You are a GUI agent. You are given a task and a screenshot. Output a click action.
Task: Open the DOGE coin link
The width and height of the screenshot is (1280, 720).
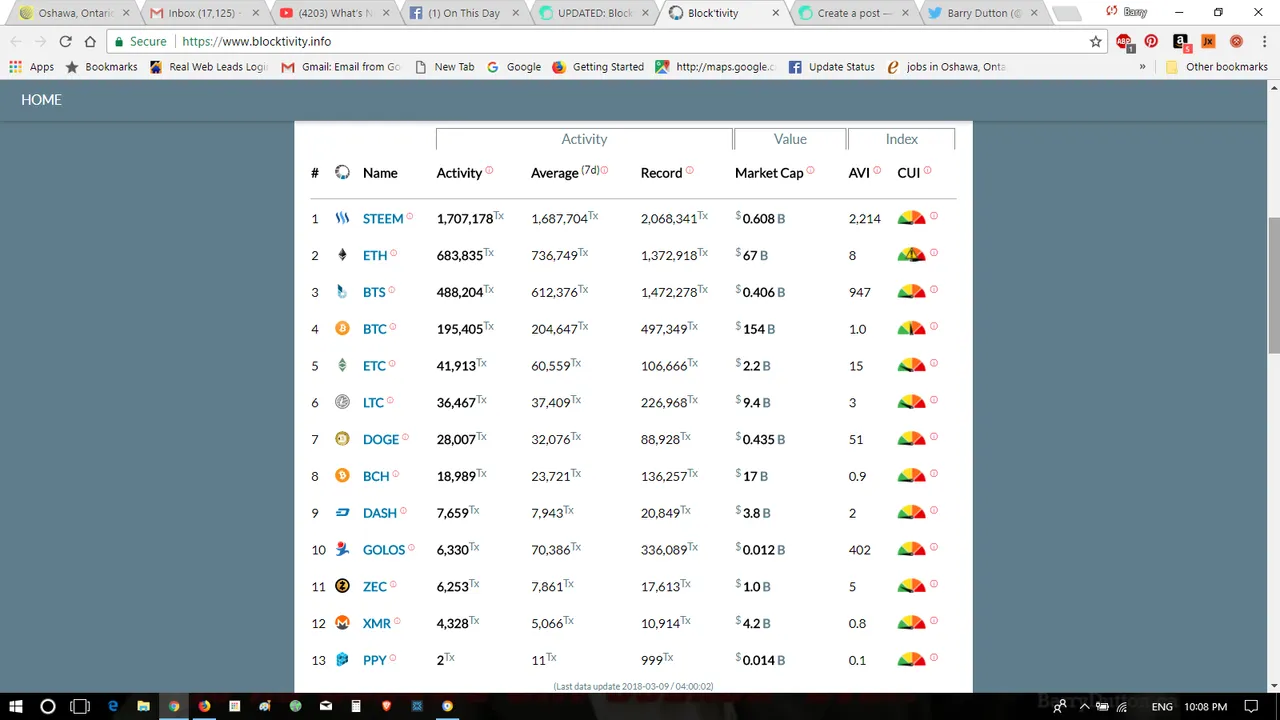coord(381,439)
